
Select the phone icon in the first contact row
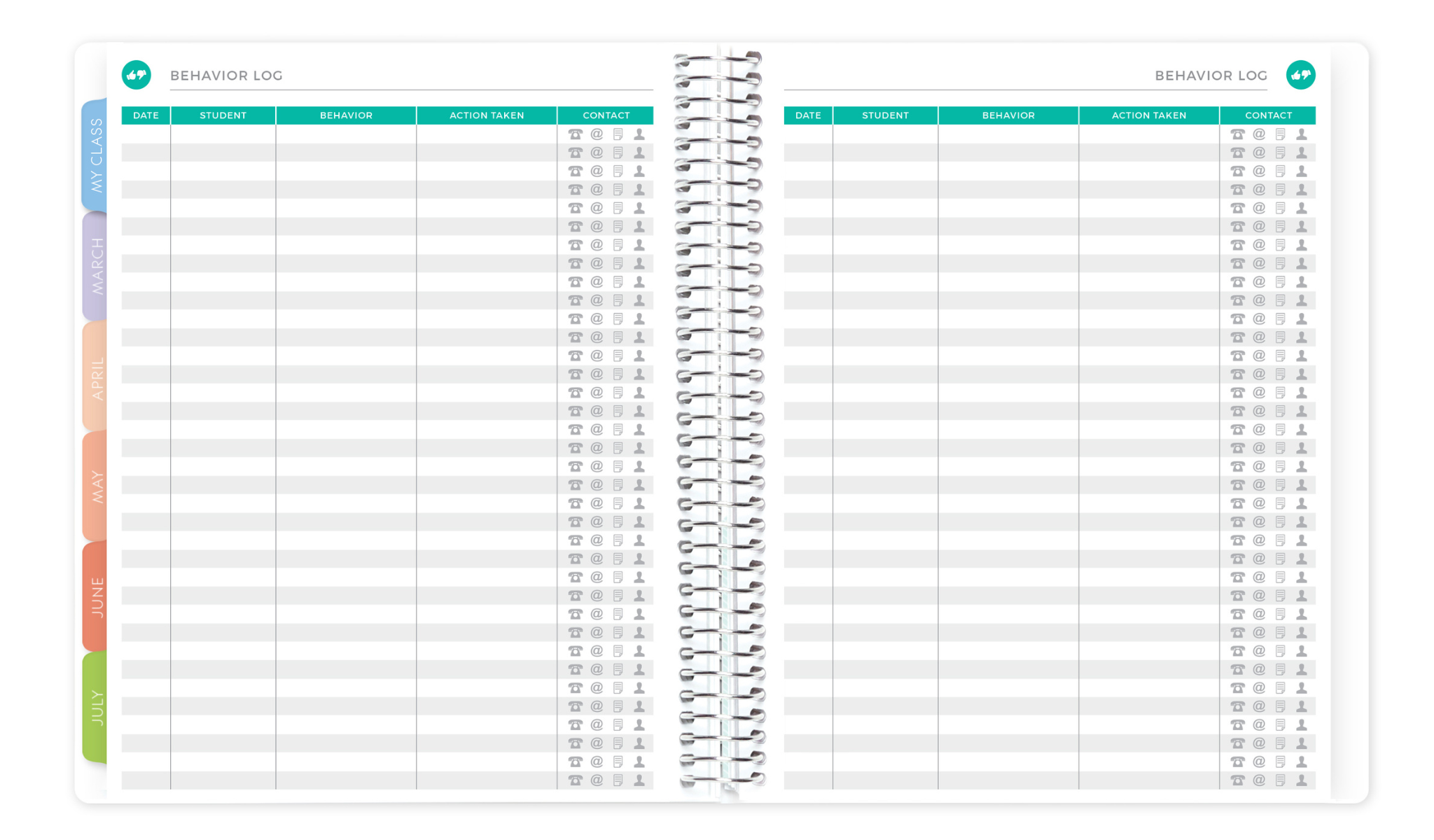click(x=574, y=134)
